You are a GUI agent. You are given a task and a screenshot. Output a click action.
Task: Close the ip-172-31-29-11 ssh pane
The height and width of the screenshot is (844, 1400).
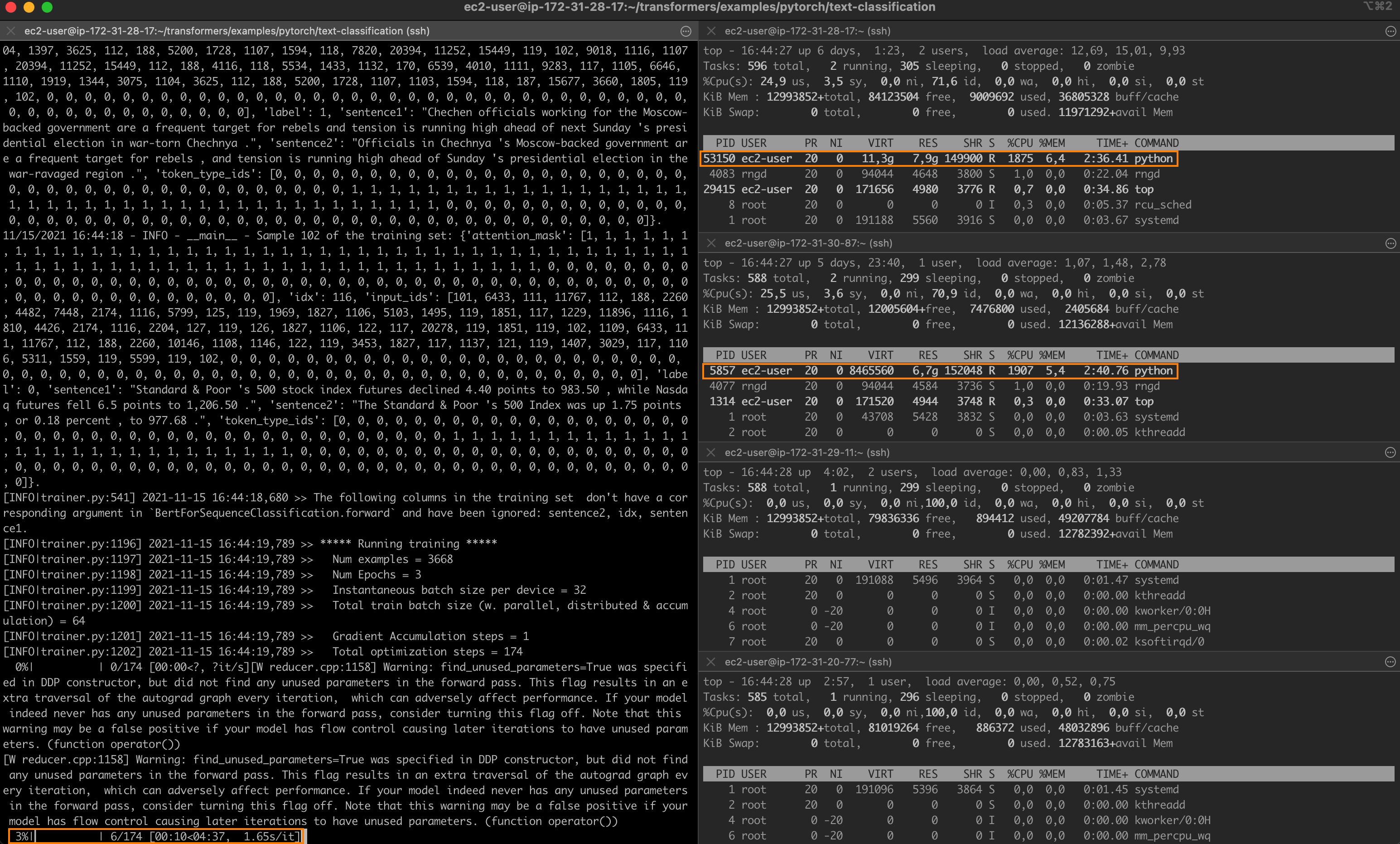click(x=711, y=452)
